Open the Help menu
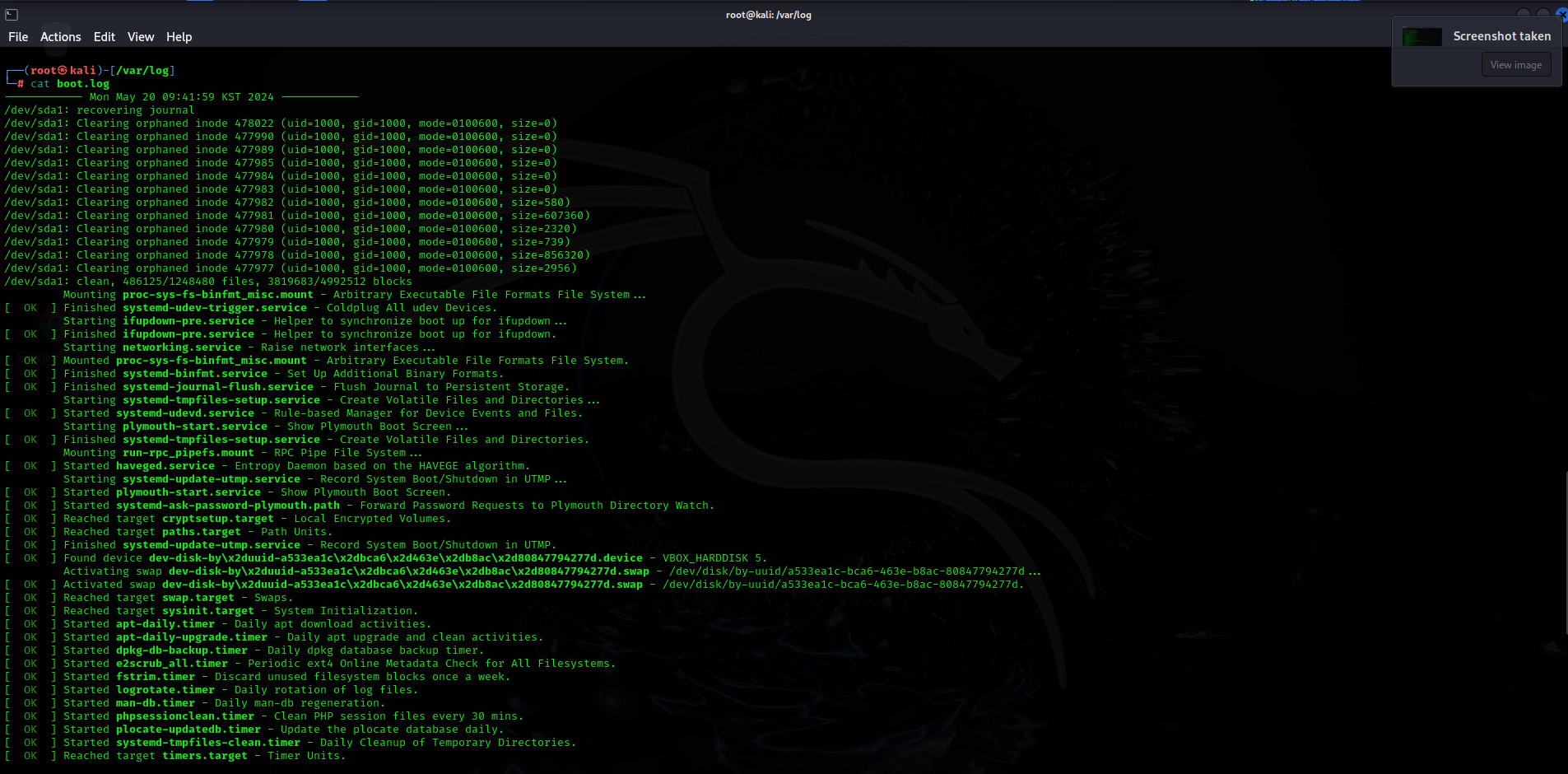Viewport: 1568px width, 774px height. point(179,37)
